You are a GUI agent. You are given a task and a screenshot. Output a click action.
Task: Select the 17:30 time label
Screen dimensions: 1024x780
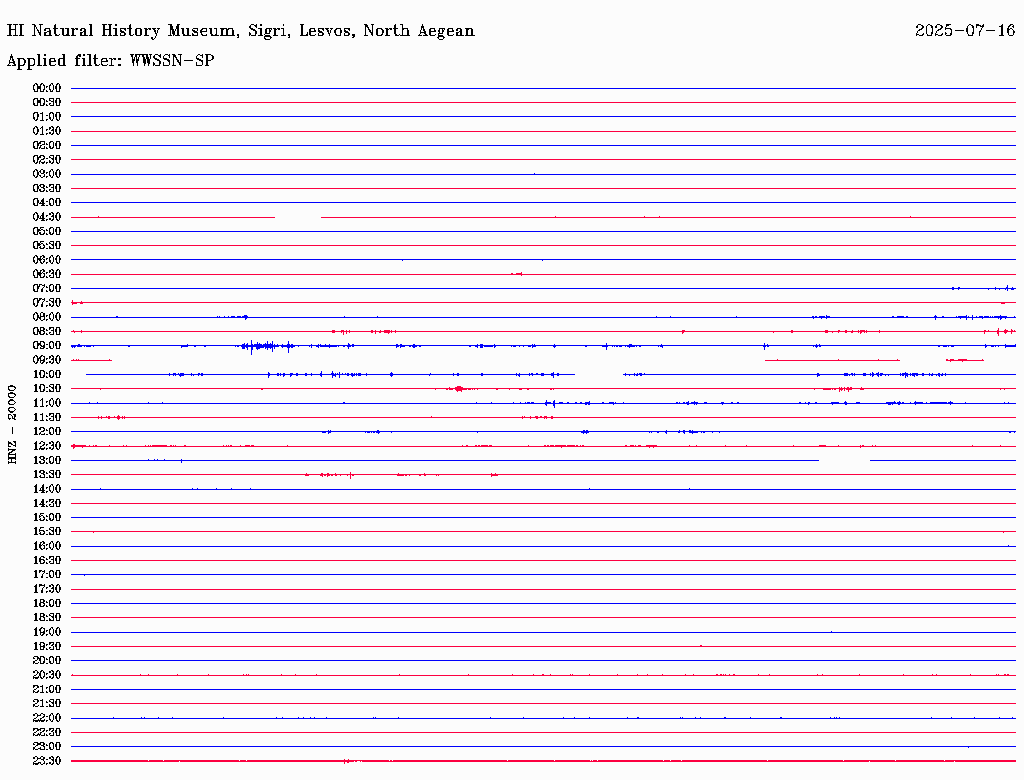(x=47, y=589)
